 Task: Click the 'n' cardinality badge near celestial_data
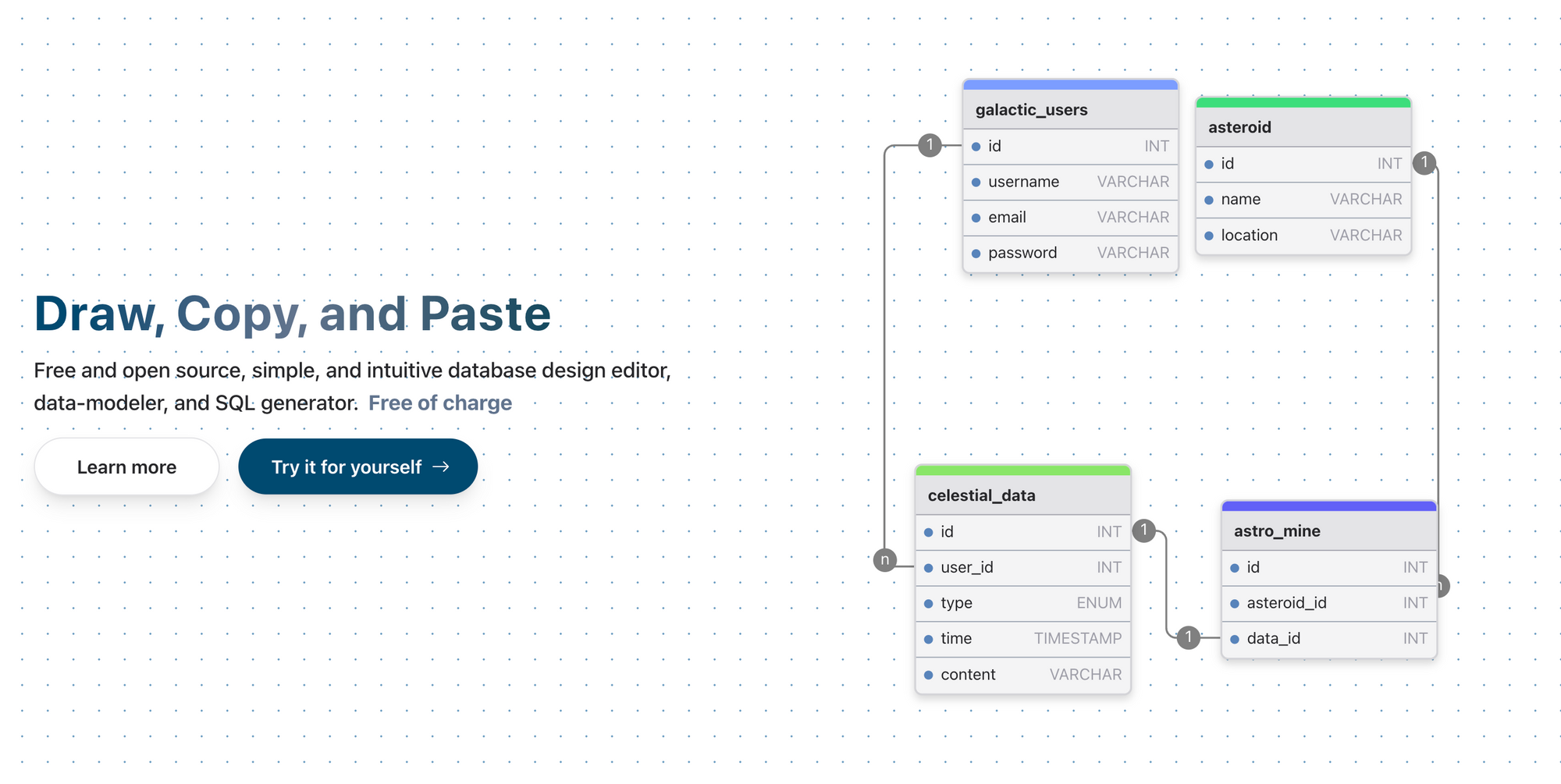(885, 559)
